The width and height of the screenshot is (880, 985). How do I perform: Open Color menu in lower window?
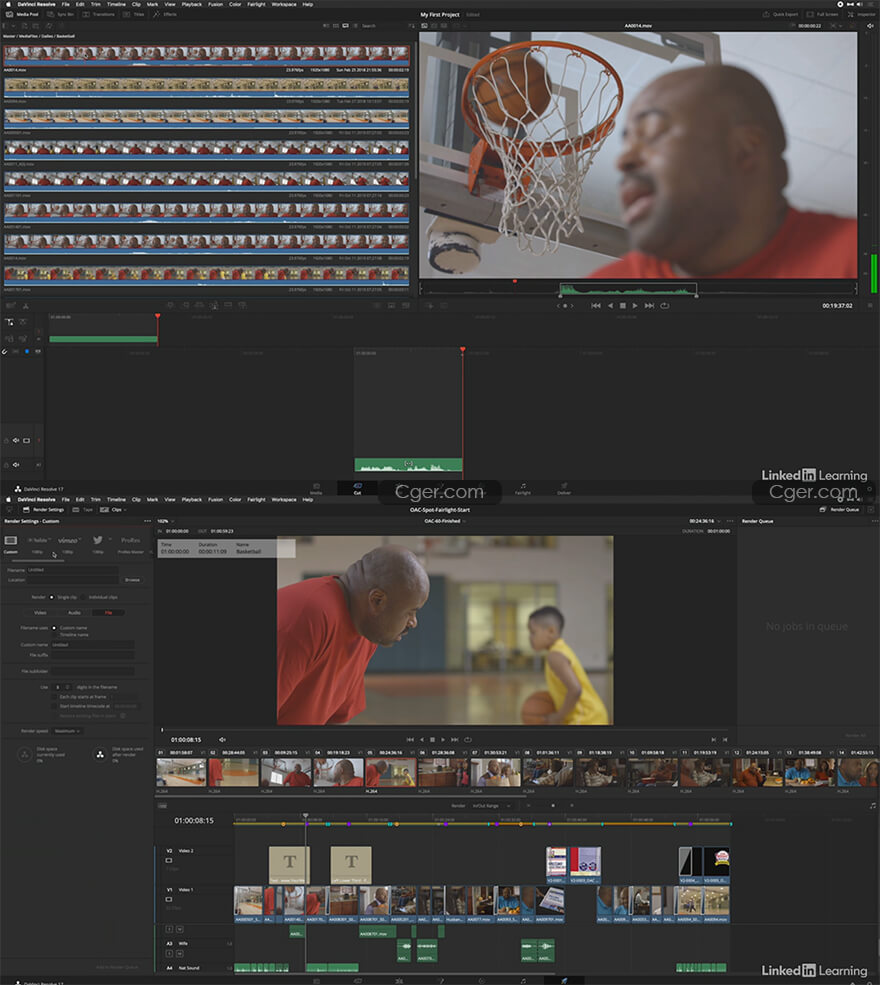(235, 500)
